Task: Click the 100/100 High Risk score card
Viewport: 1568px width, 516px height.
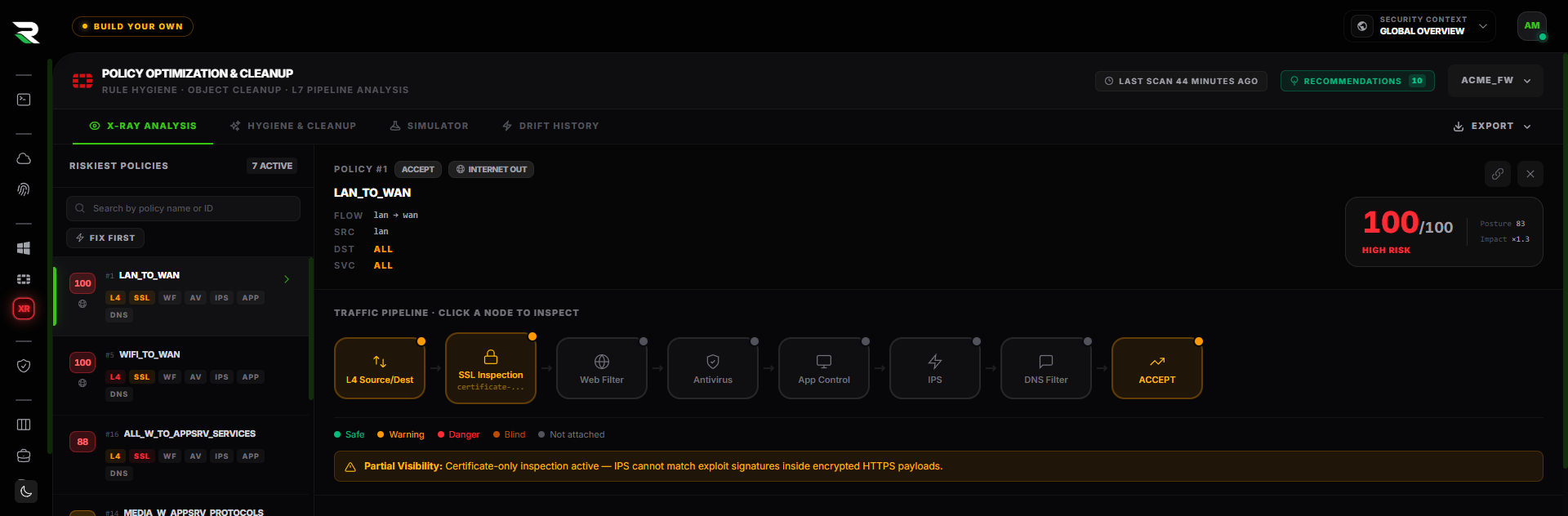Action: [x=1444, y=232]
